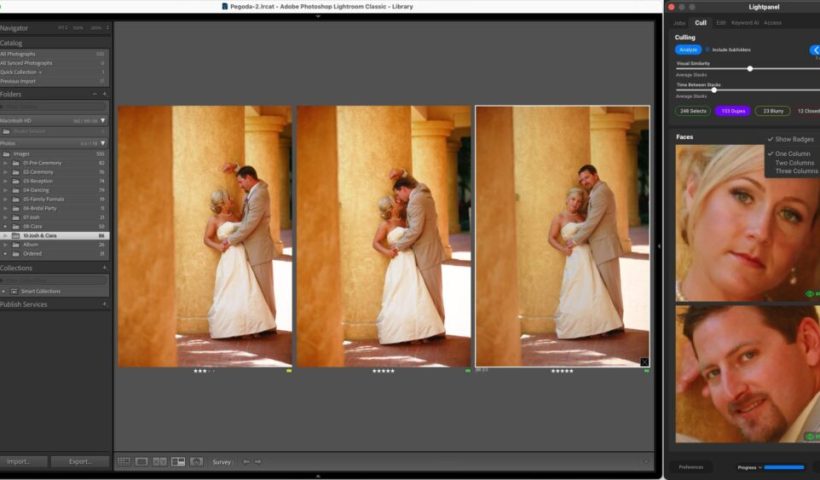
Task: Expand the Smart Collections set
Action: pos(5,291)
